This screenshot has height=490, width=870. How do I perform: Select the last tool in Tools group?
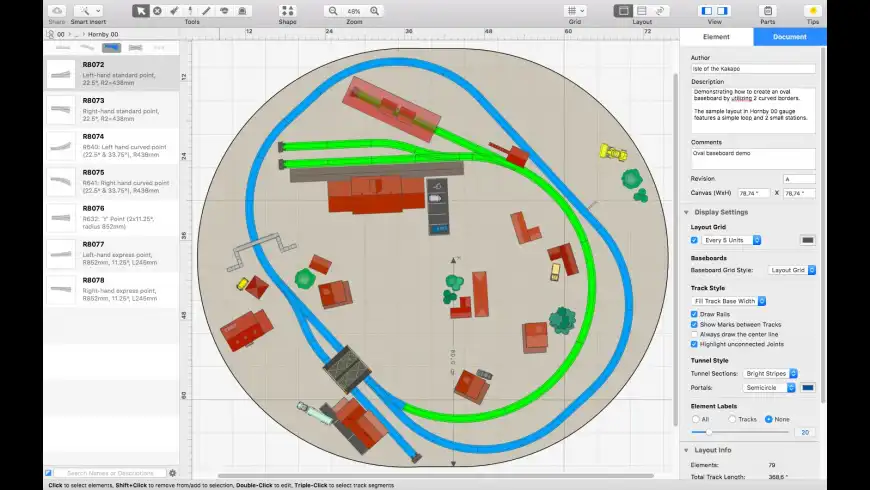[x=242, y=11]
